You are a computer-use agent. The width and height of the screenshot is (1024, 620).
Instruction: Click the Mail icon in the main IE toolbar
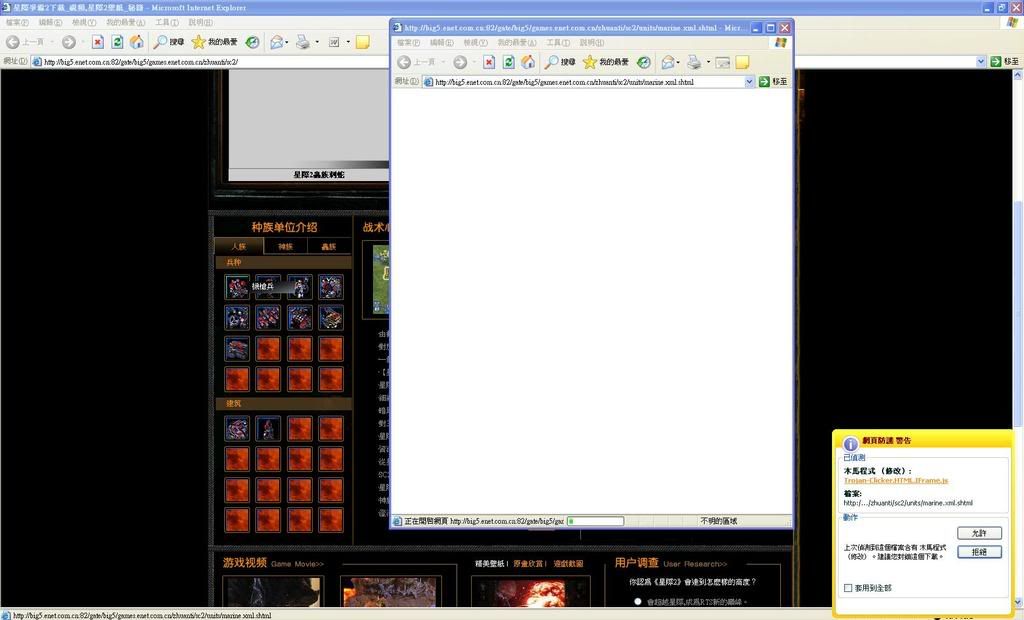(x=276, y=42)
